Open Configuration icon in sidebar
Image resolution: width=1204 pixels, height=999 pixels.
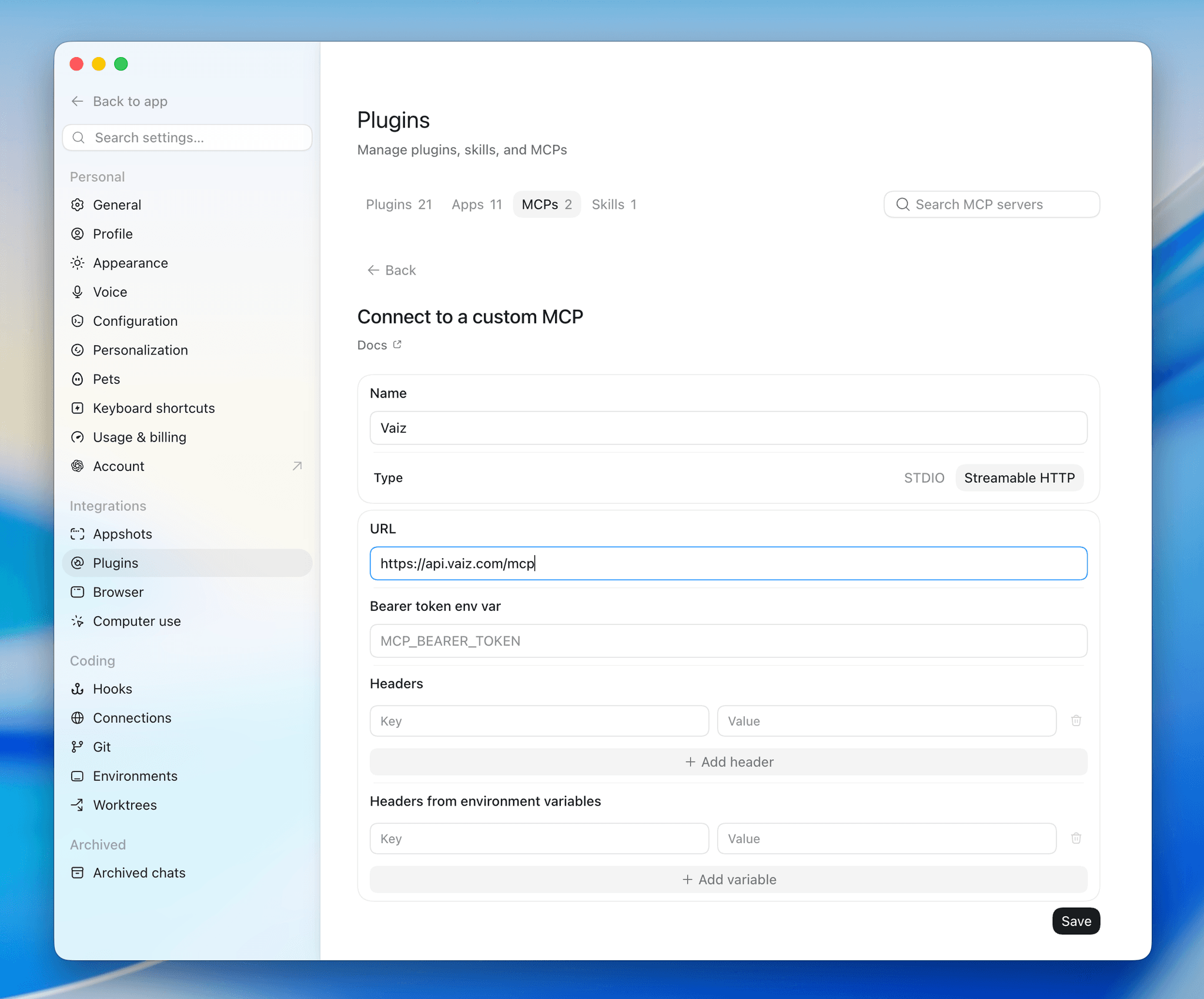(x=77, y=320)
